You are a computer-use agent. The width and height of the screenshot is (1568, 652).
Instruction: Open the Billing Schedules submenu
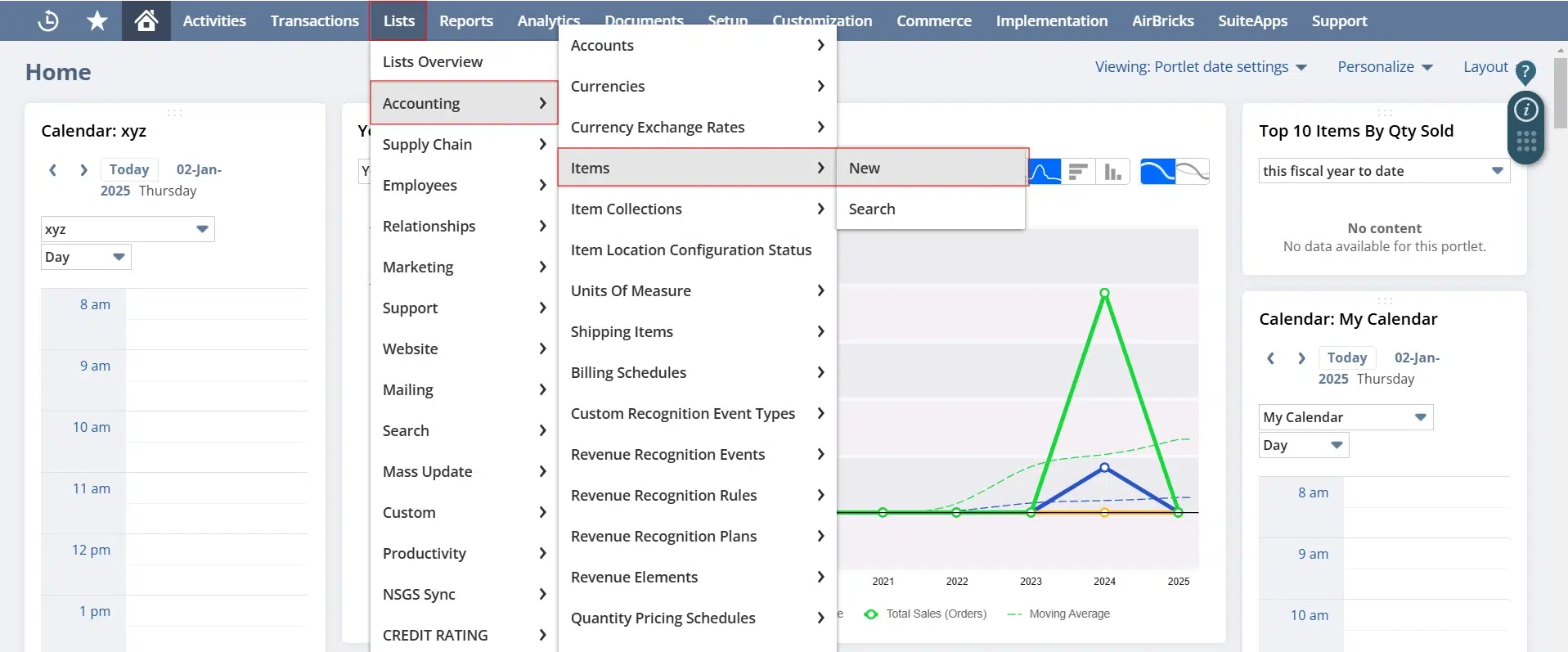[x=697, y=372]
